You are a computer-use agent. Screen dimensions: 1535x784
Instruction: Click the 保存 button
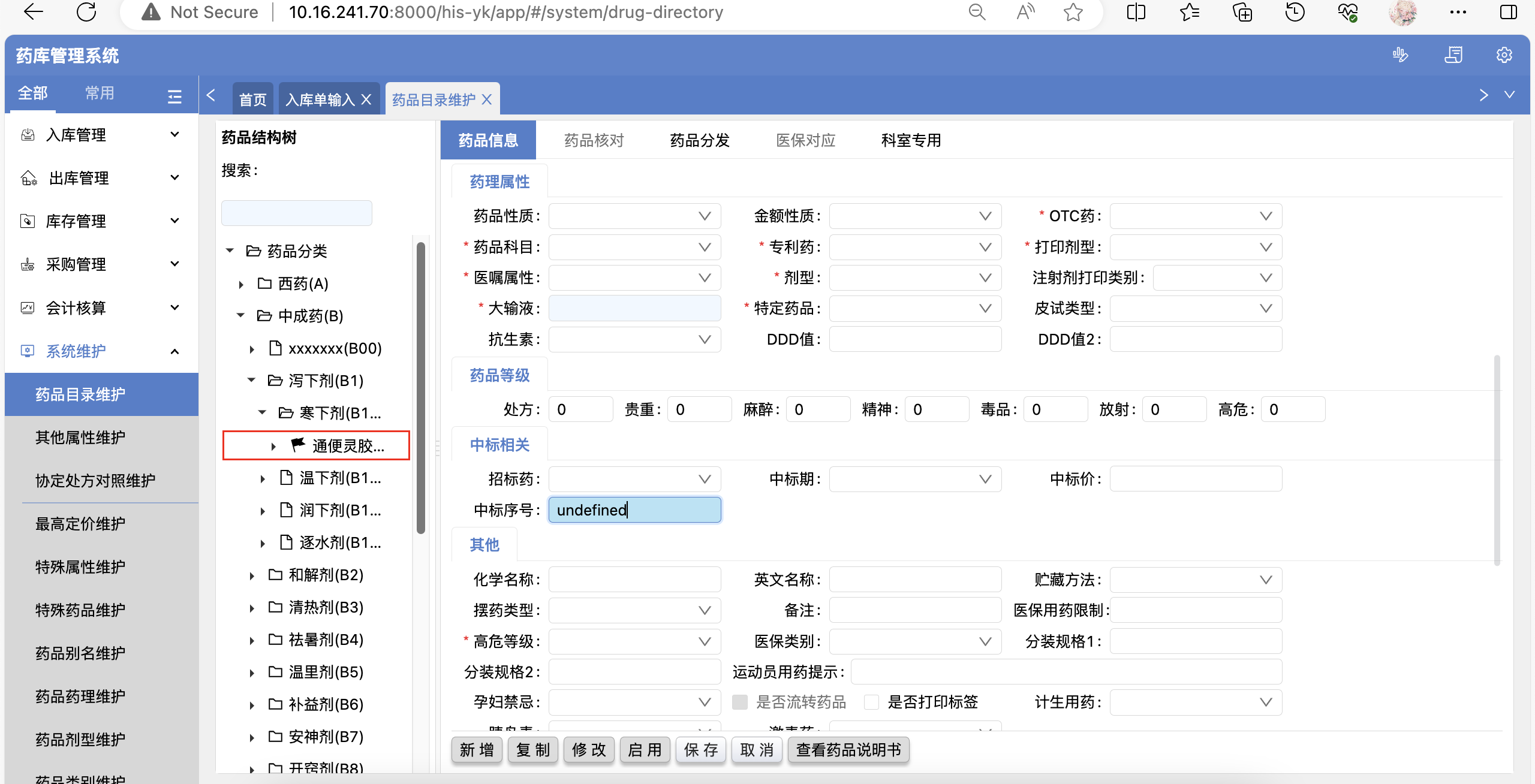(701, 750)
